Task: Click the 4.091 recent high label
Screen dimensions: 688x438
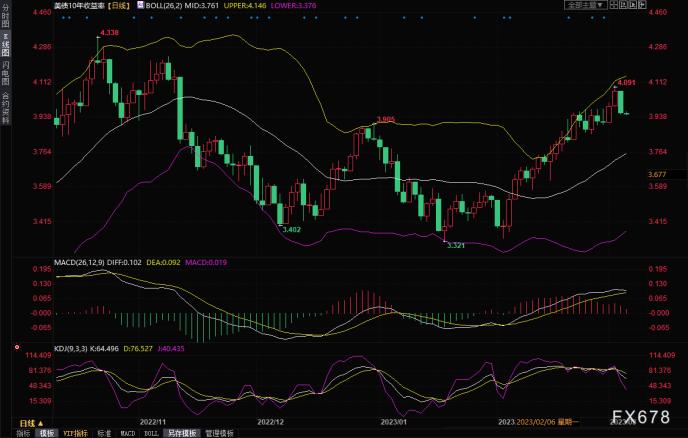Action: point(626,83)
